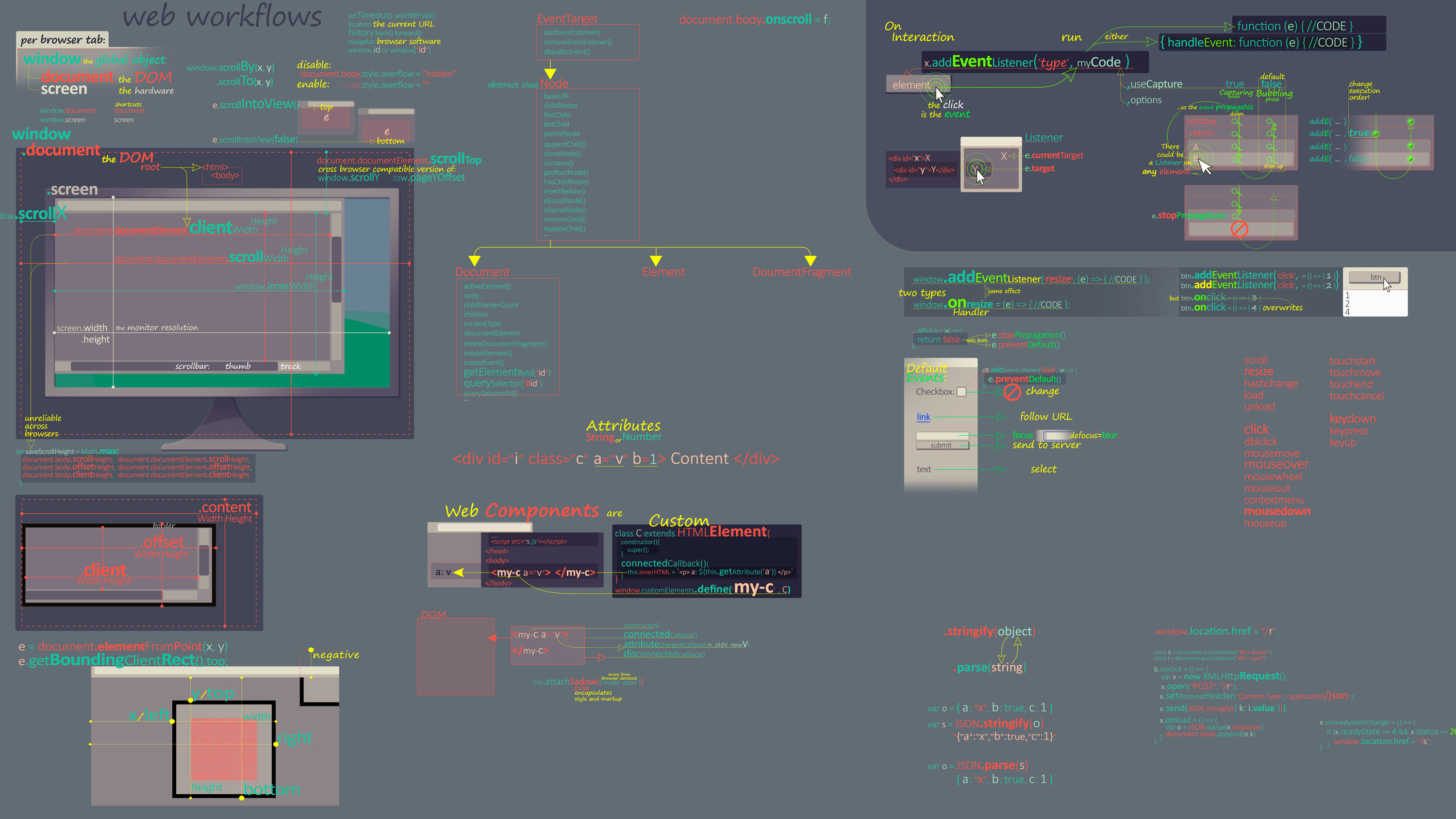
Task: Click "class C extends HTMLElement" code line
Action: [692, 532]
